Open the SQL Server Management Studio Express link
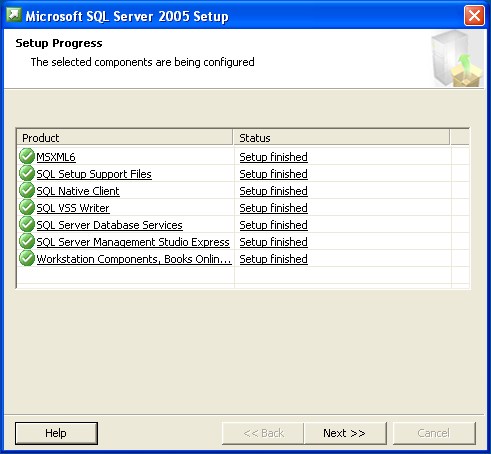This screenshot has height=454, width=491. [x=133, y=242]
